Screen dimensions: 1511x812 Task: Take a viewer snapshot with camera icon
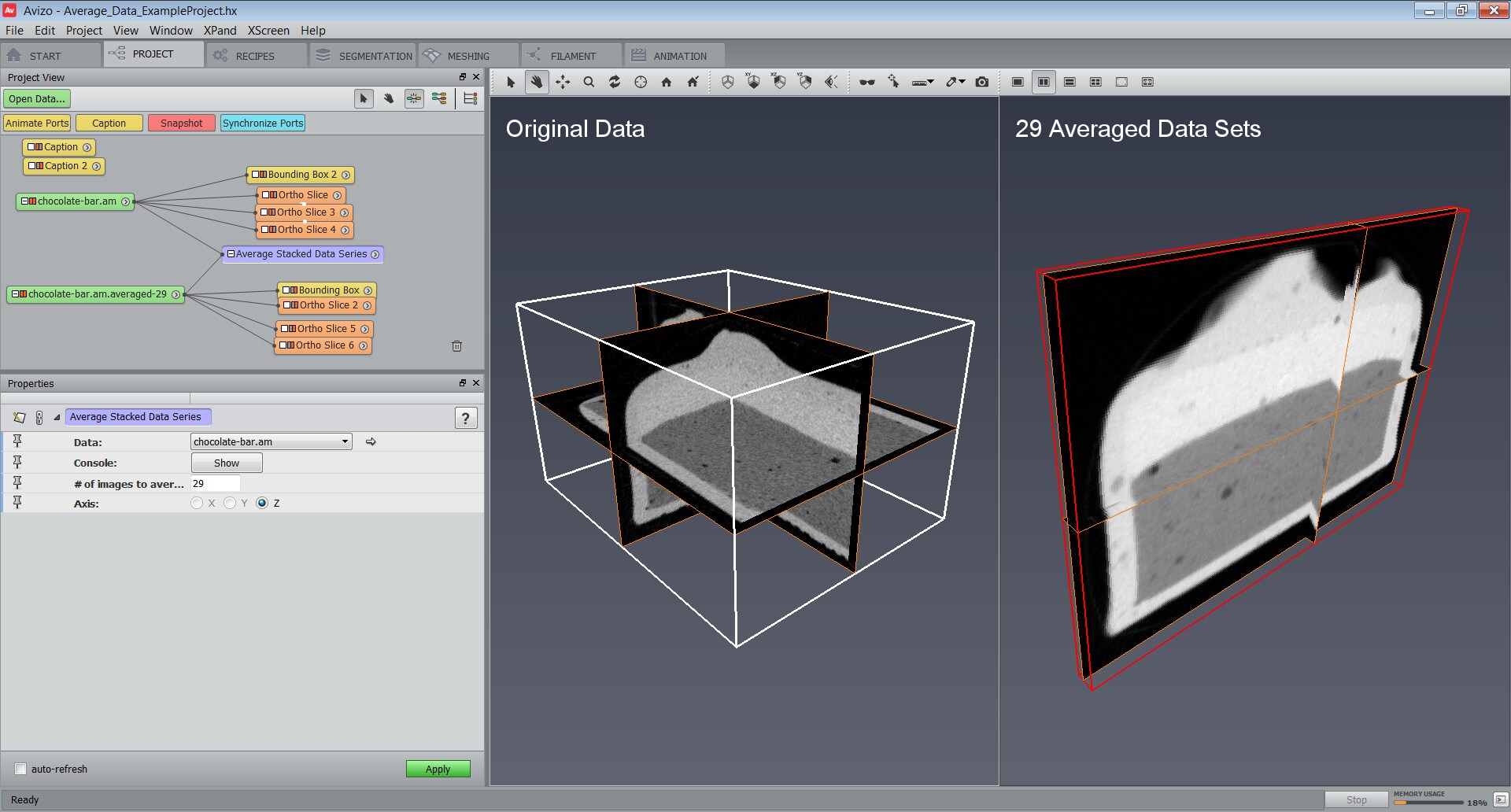click(981, 82)
